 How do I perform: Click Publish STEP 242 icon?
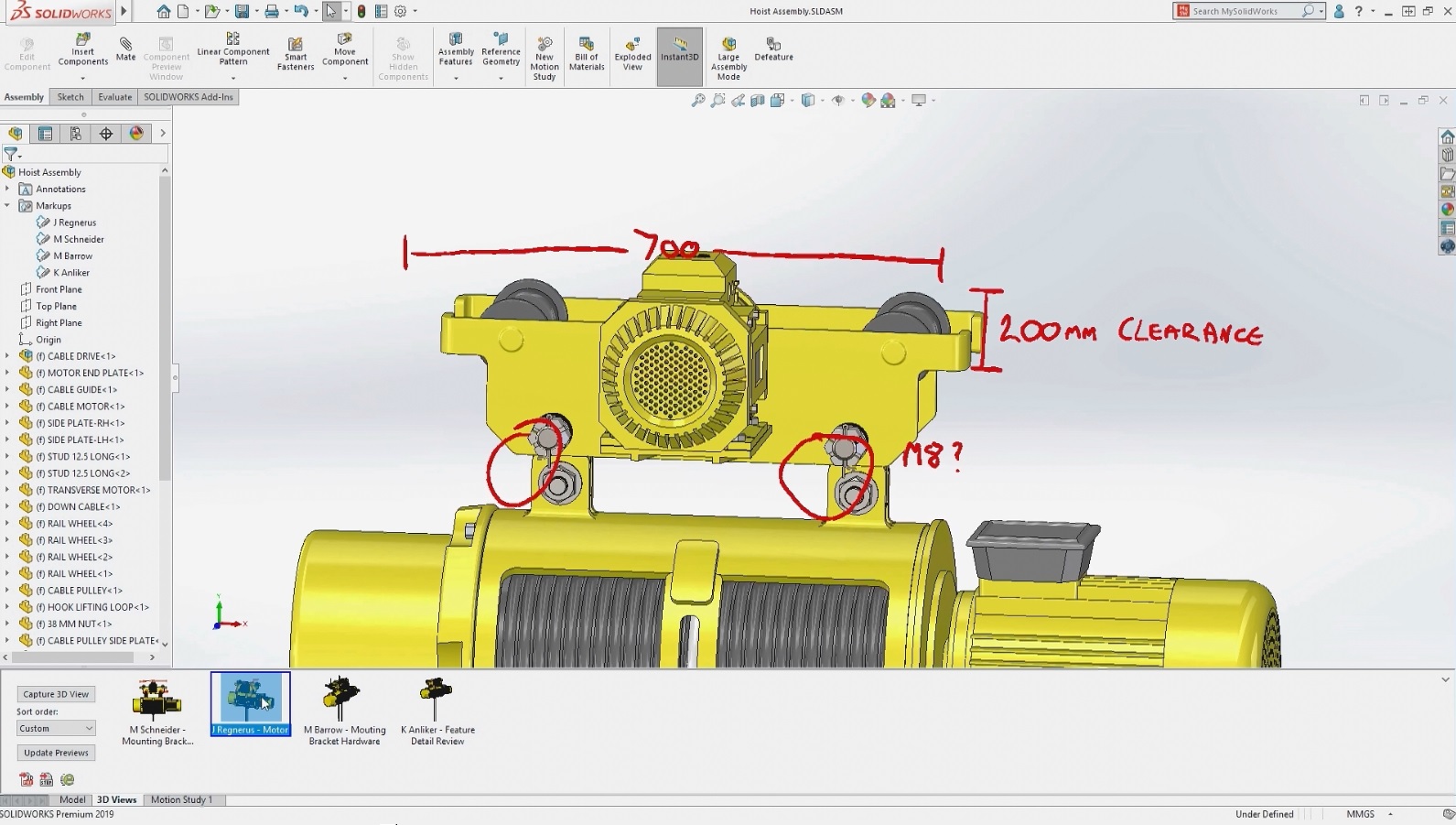[46, 779]
